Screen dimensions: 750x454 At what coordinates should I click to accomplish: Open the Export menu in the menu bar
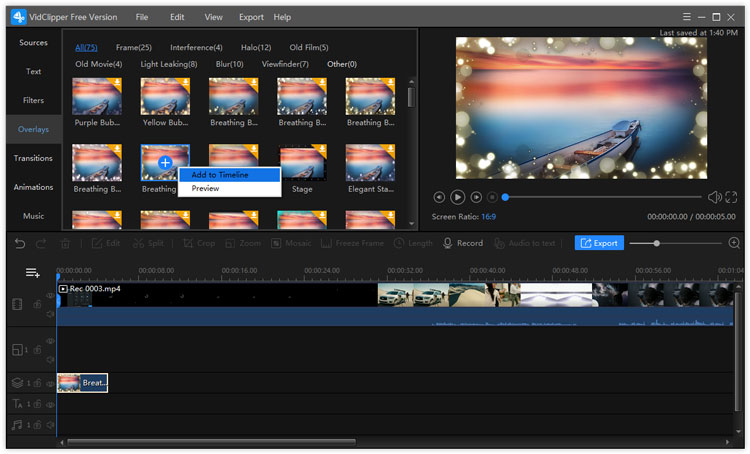[251, 17]
